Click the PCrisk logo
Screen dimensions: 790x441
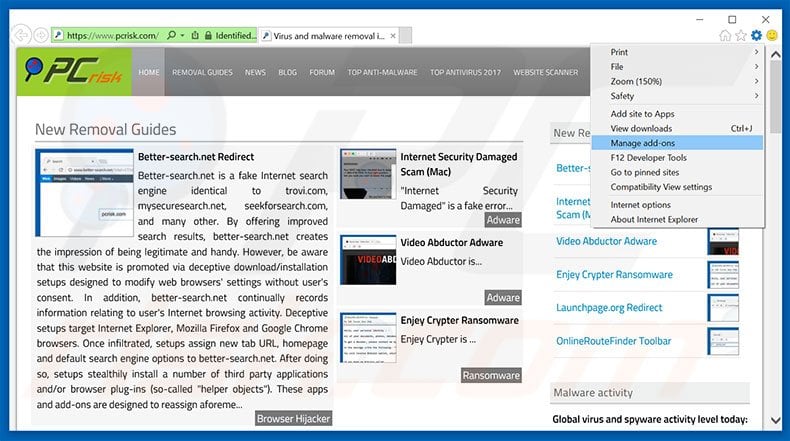[74, 72]
